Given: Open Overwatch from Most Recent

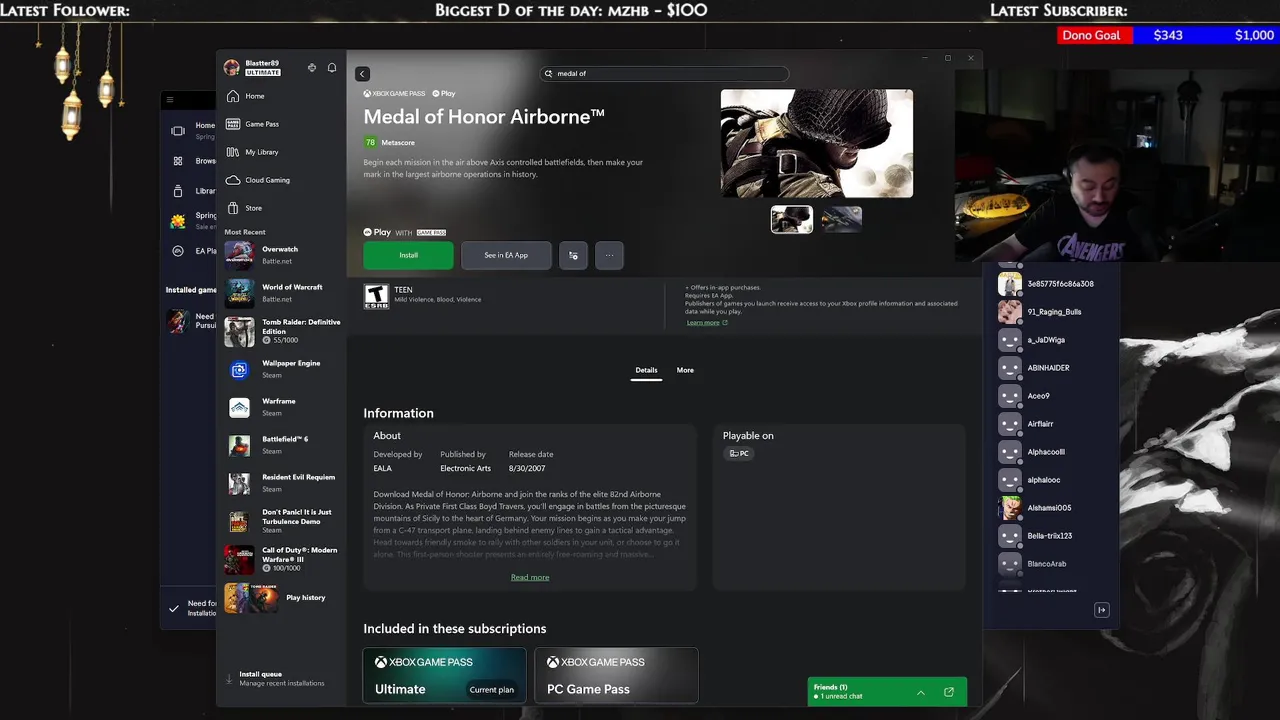Looking at the screenshot, I should point(282,255).
